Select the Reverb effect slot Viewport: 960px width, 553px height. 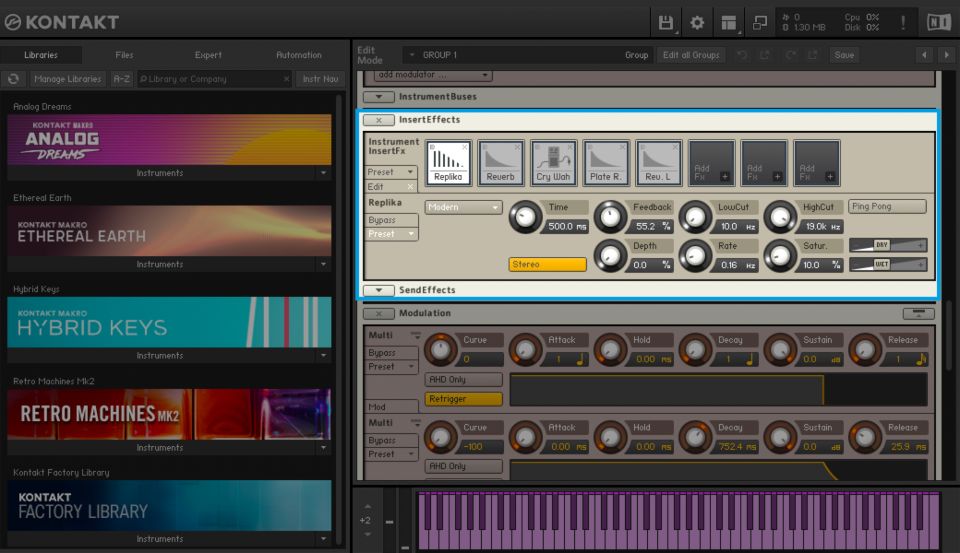(500, 162)
